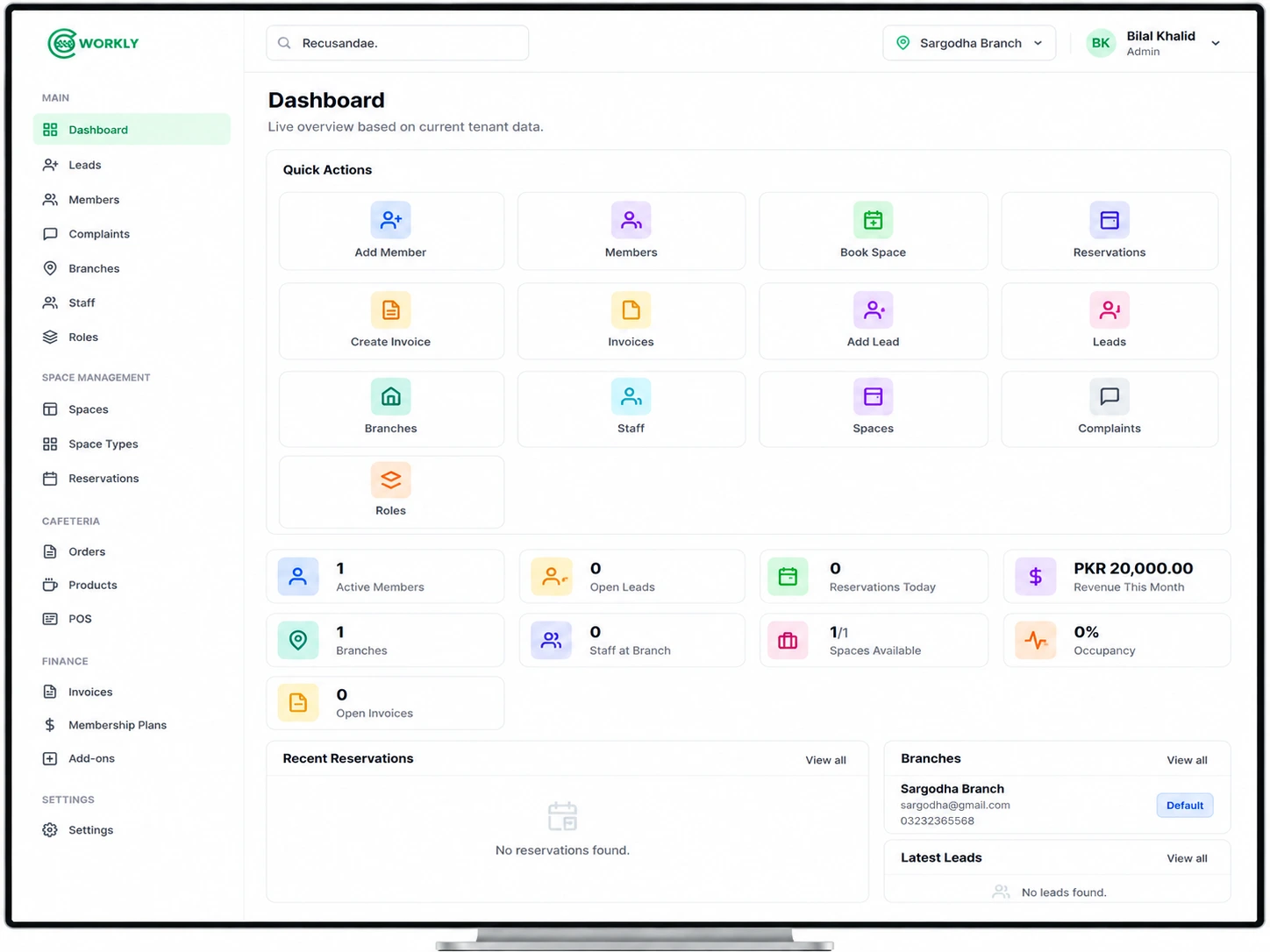Open Invoices under Finance in the sidebar
Viewport: 1270px width, 952px height.
click(x=132, y=692)
